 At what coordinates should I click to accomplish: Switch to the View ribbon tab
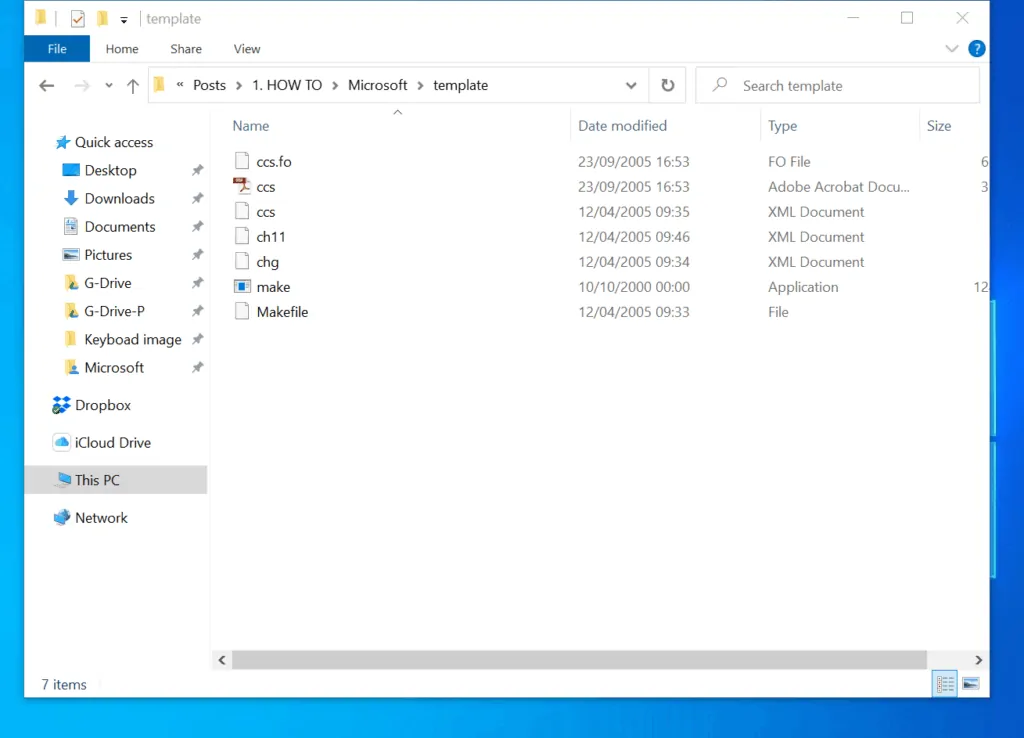coord(246,48)
